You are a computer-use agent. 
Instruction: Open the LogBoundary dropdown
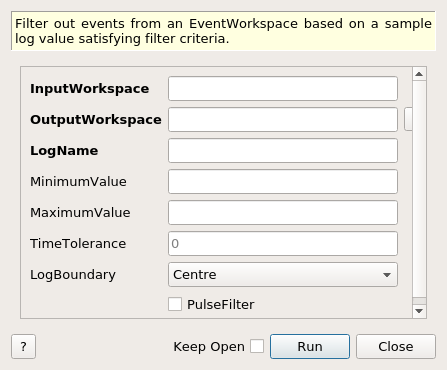point(283,275)
